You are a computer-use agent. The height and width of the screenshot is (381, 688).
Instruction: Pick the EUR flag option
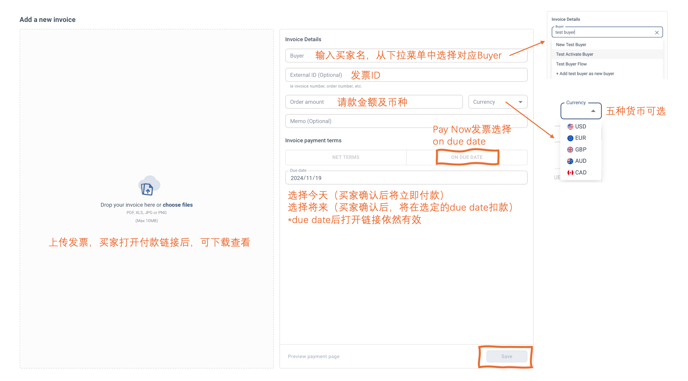click(x=577, y=138)
